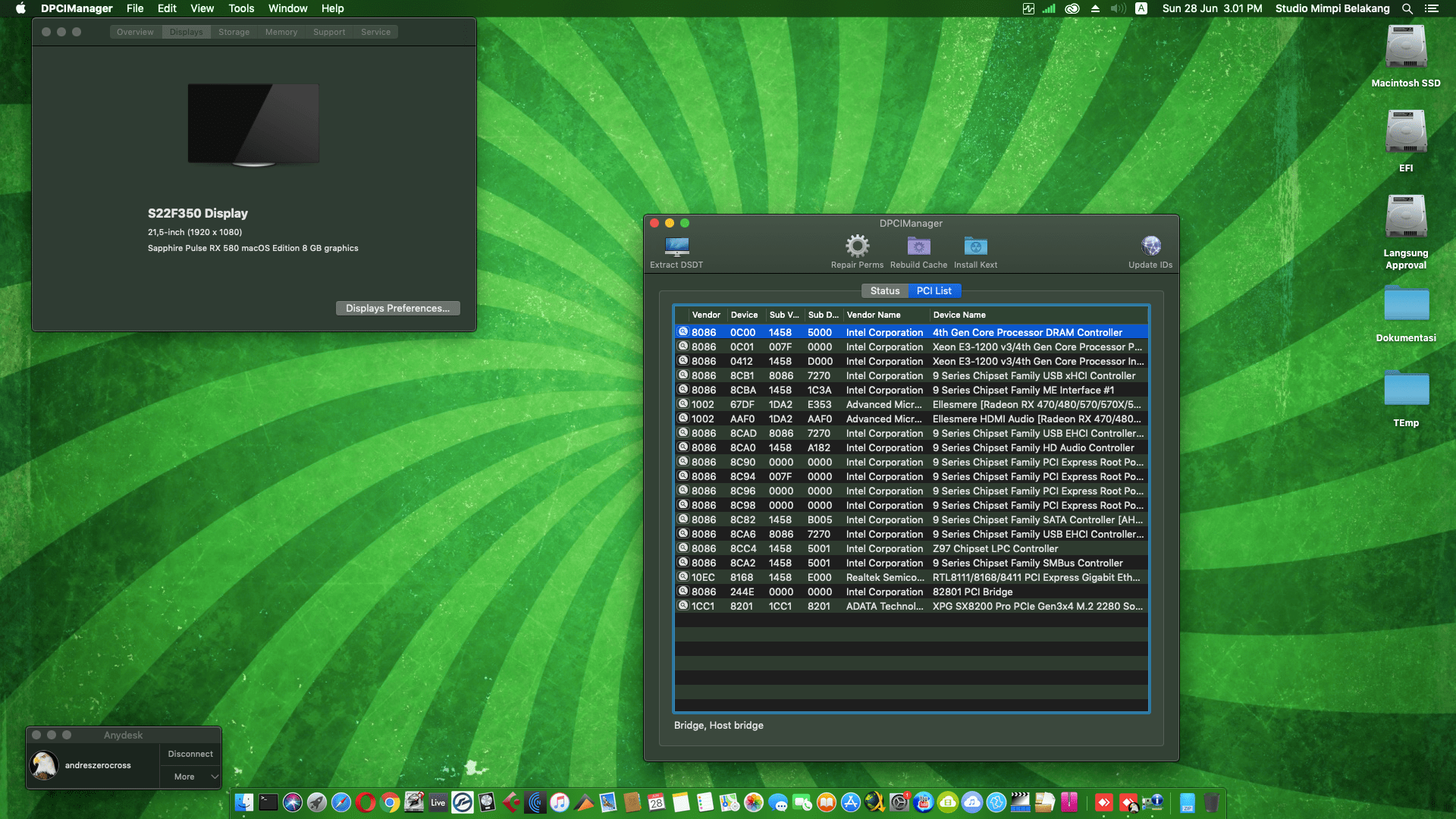
Task: Open the Memory tab in About This Mac
Action: (x=281, y=32)
